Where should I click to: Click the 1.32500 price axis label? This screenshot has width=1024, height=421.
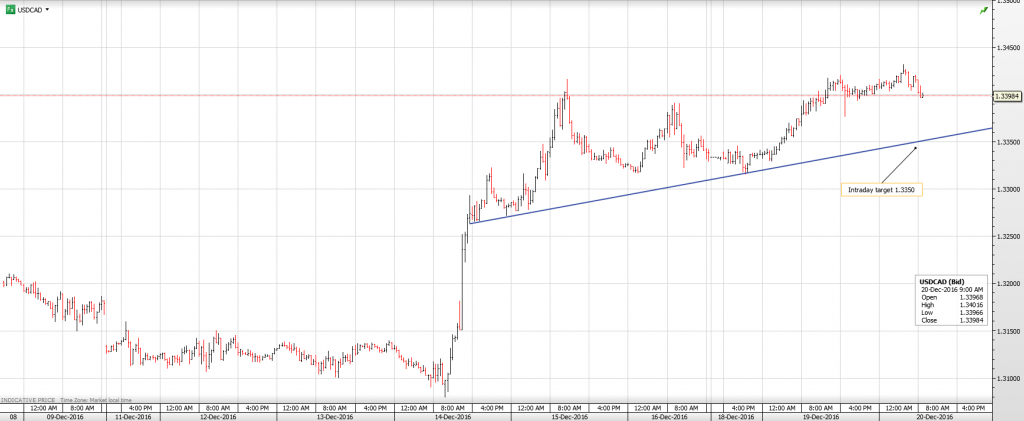pos(1007,236)
